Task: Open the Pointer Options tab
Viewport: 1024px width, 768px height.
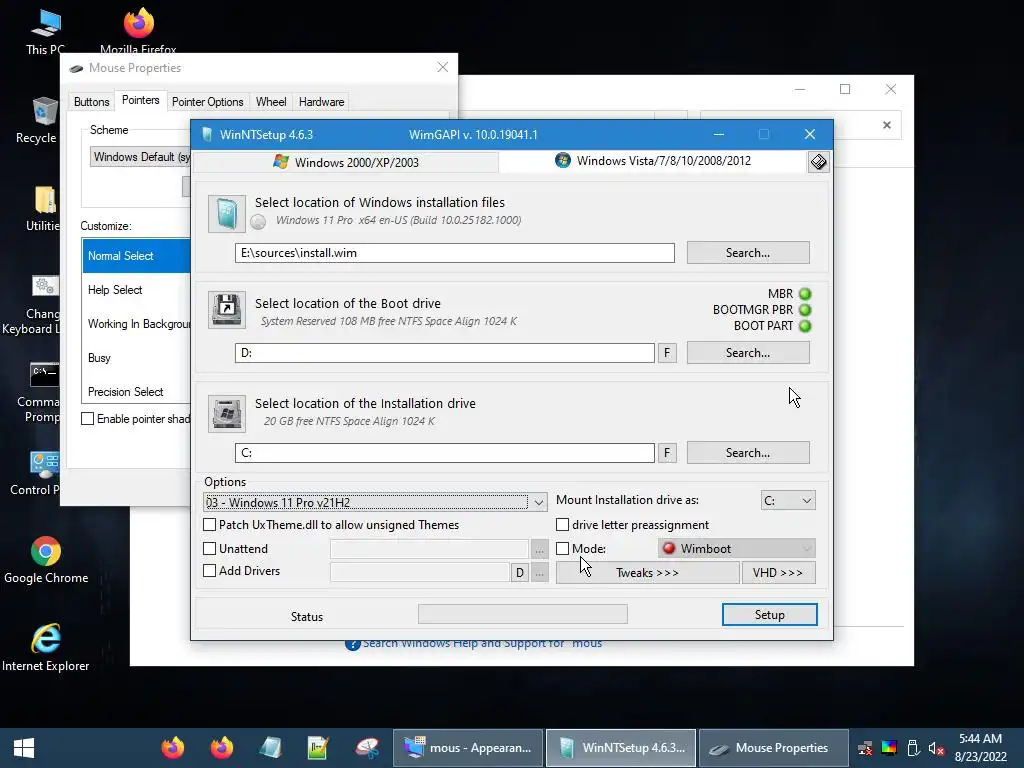Action: [x=208, y=102]
